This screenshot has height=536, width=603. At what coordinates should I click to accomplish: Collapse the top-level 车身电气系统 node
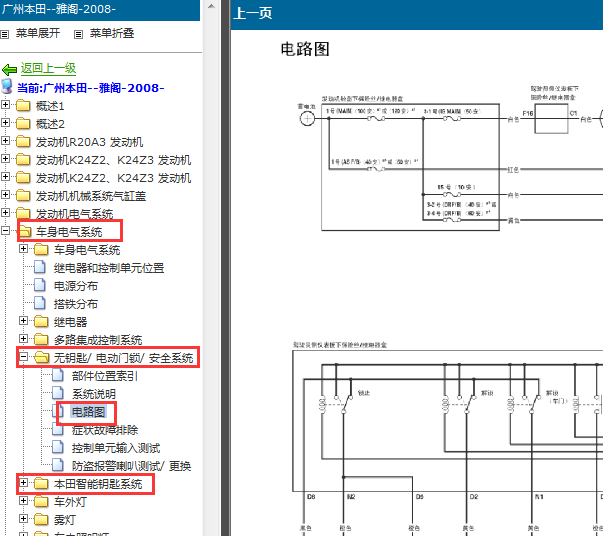pos(5,230)
